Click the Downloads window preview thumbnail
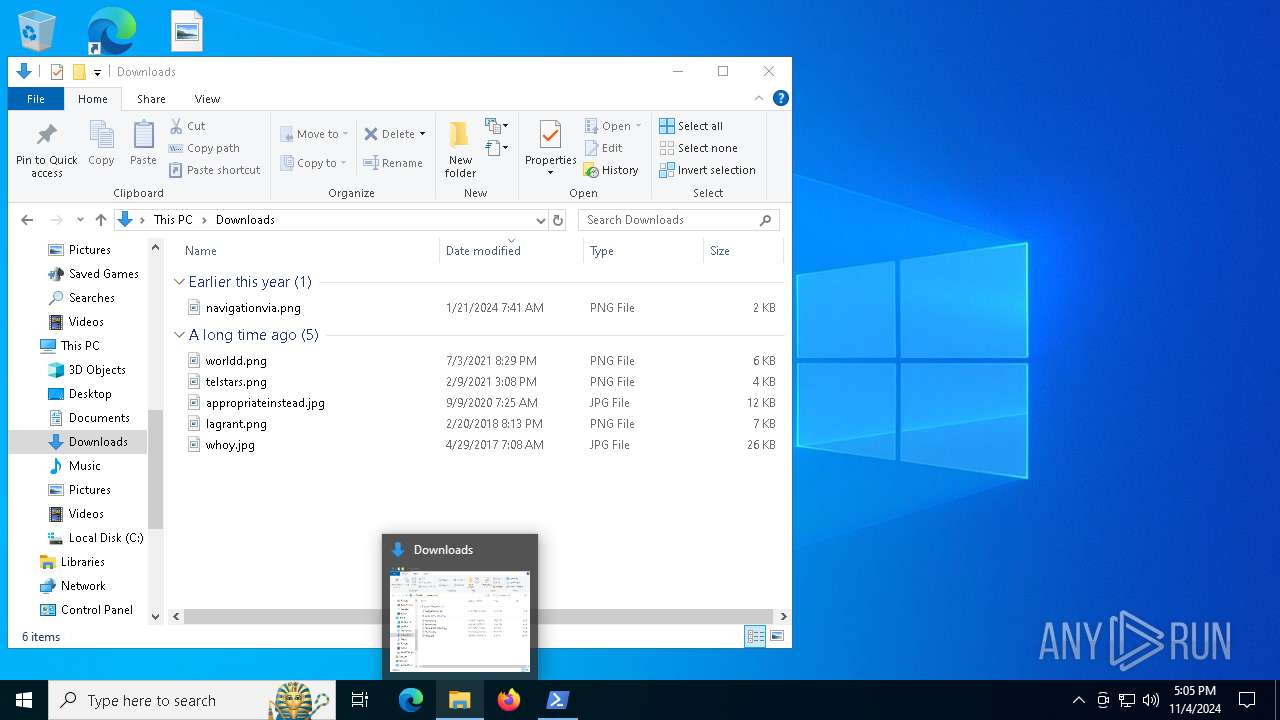 coord(460,621)
